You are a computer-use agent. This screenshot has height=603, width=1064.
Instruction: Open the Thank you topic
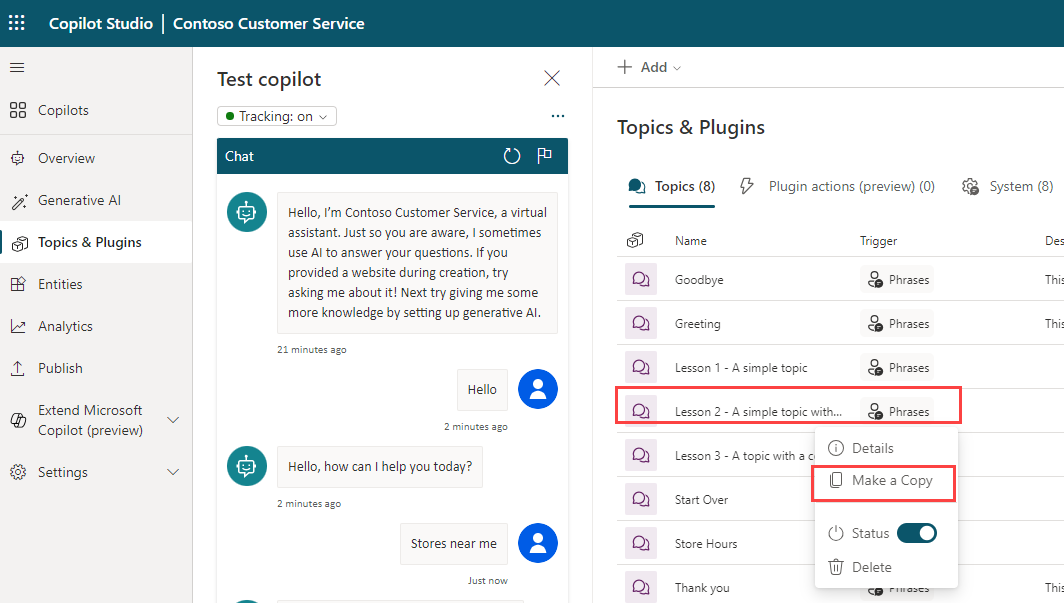[x=702, y=588]
